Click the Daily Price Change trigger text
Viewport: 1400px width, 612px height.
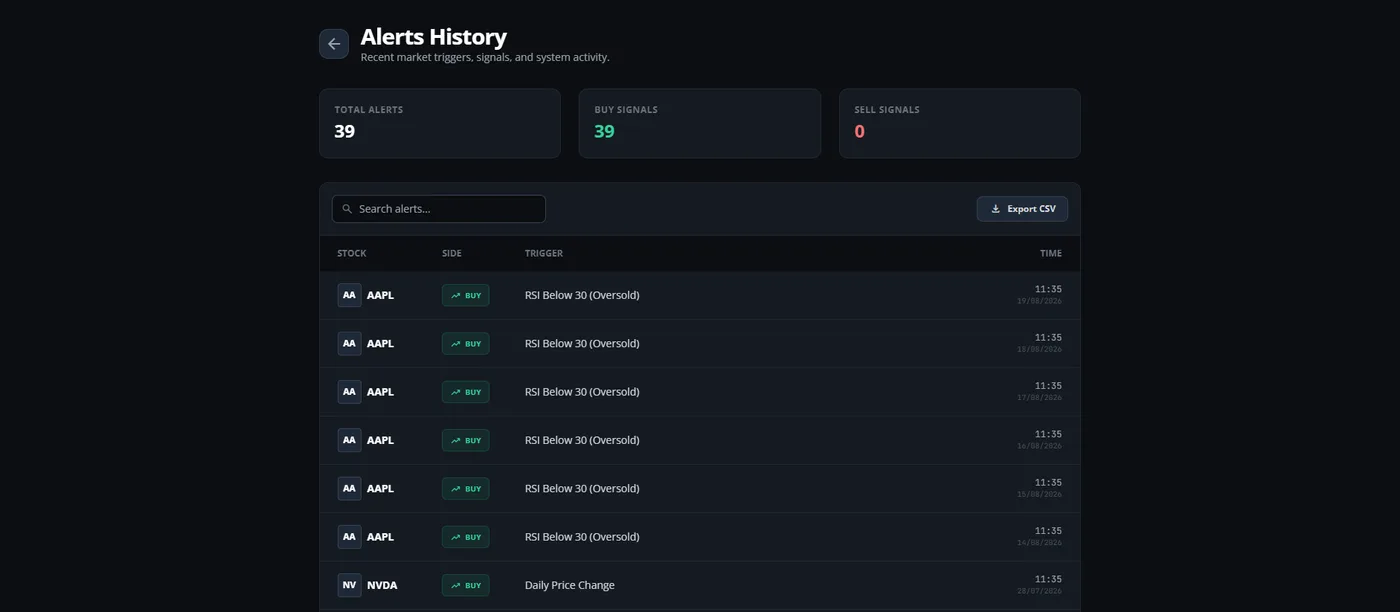coord(570,585)
